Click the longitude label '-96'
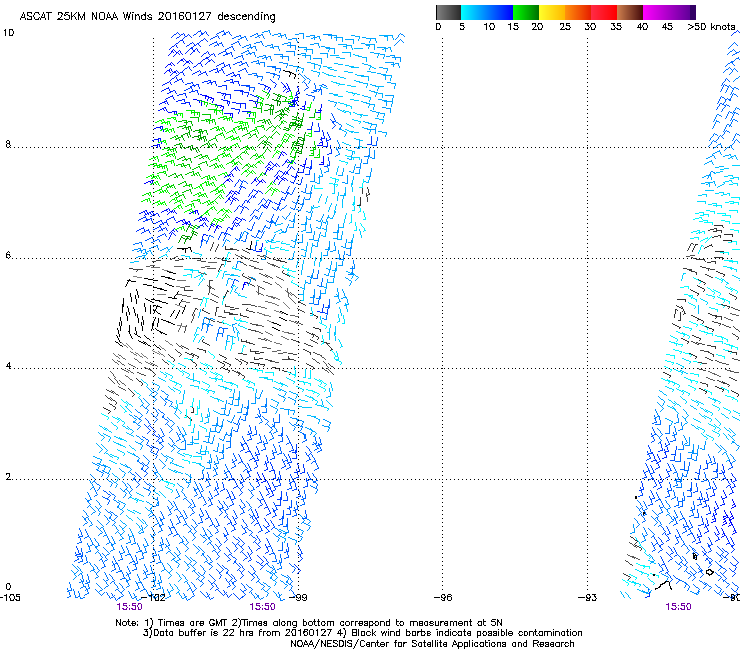This screenshot has width=740, height=650. (443, 598)
